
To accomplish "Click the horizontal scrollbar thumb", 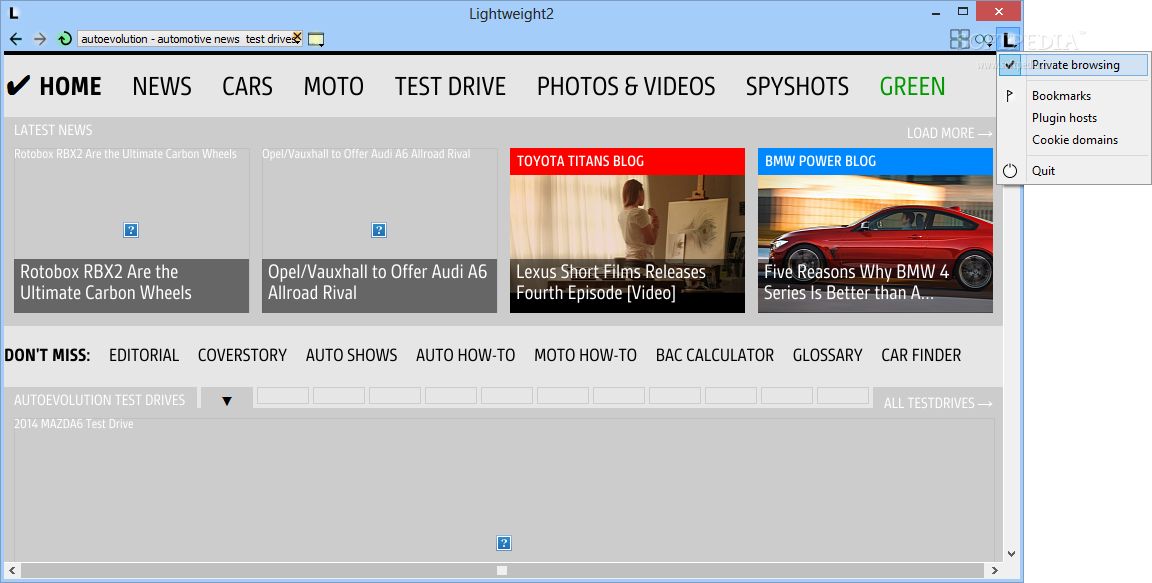I will [502, 571].
